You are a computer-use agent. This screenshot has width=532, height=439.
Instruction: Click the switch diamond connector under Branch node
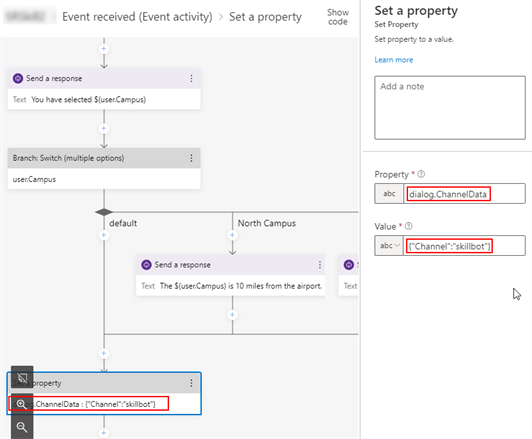(104, 212)
